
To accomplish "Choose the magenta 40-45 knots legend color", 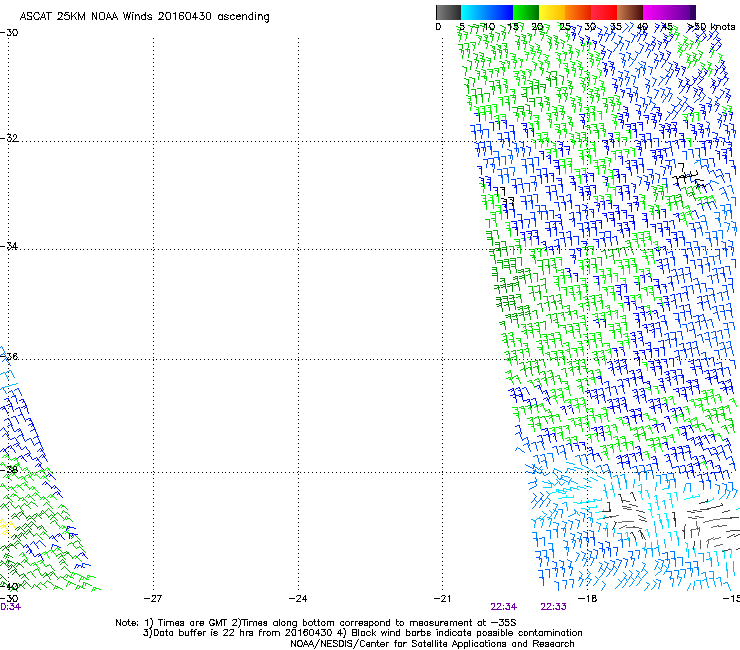I will tap(656, 12).
